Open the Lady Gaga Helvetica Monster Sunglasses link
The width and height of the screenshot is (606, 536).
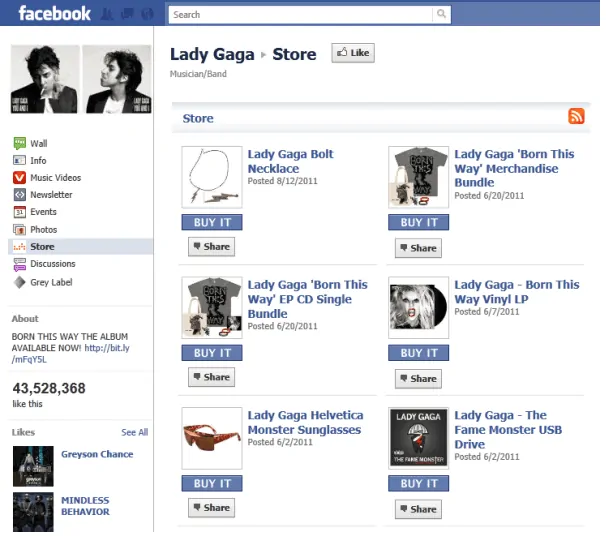(304, 422)
